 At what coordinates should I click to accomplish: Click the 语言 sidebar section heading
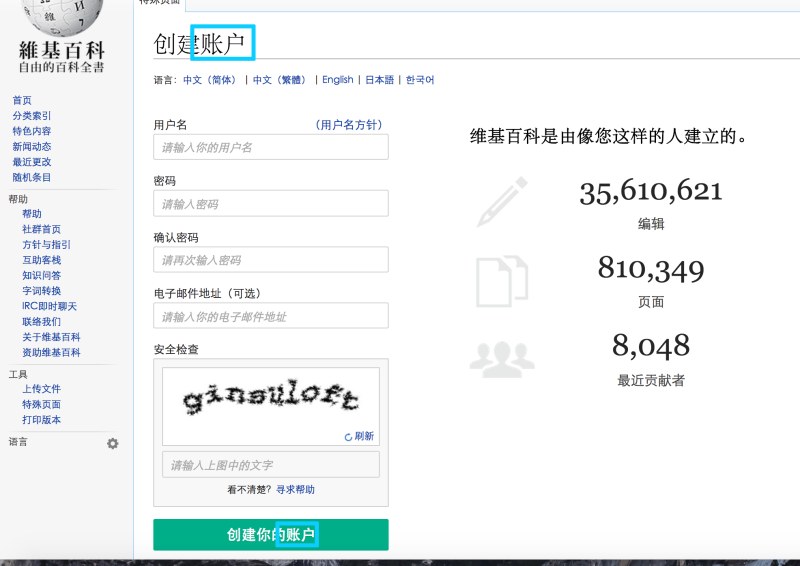point(18,442)
